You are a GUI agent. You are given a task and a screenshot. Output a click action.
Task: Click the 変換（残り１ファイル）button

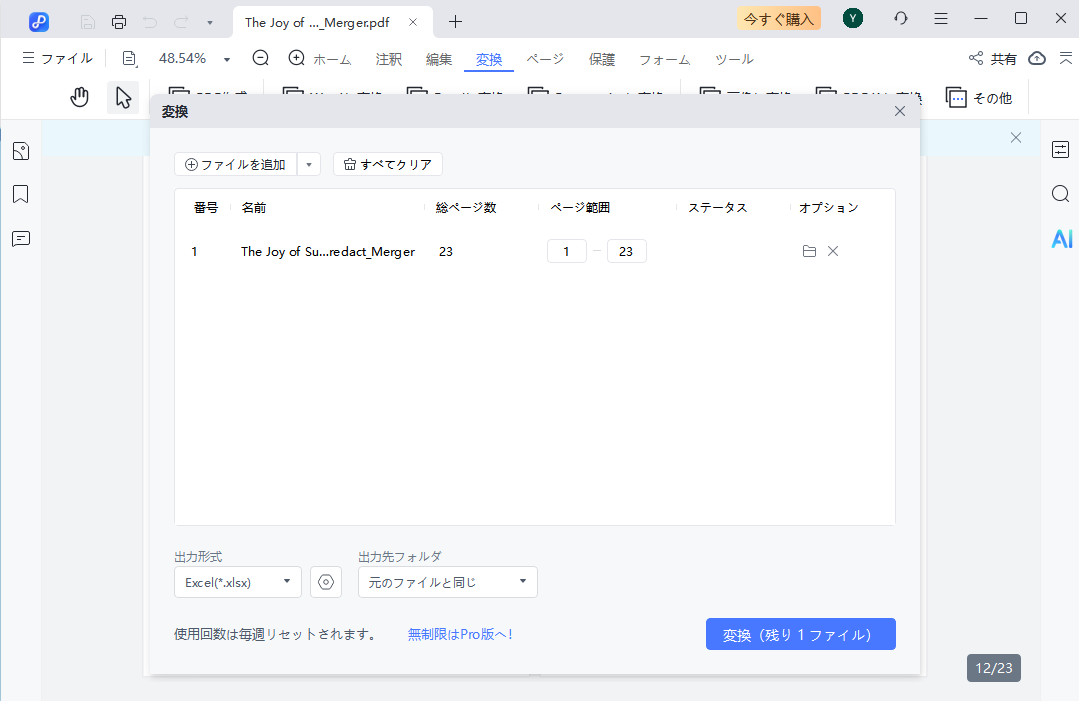click(x=800, y=634)
